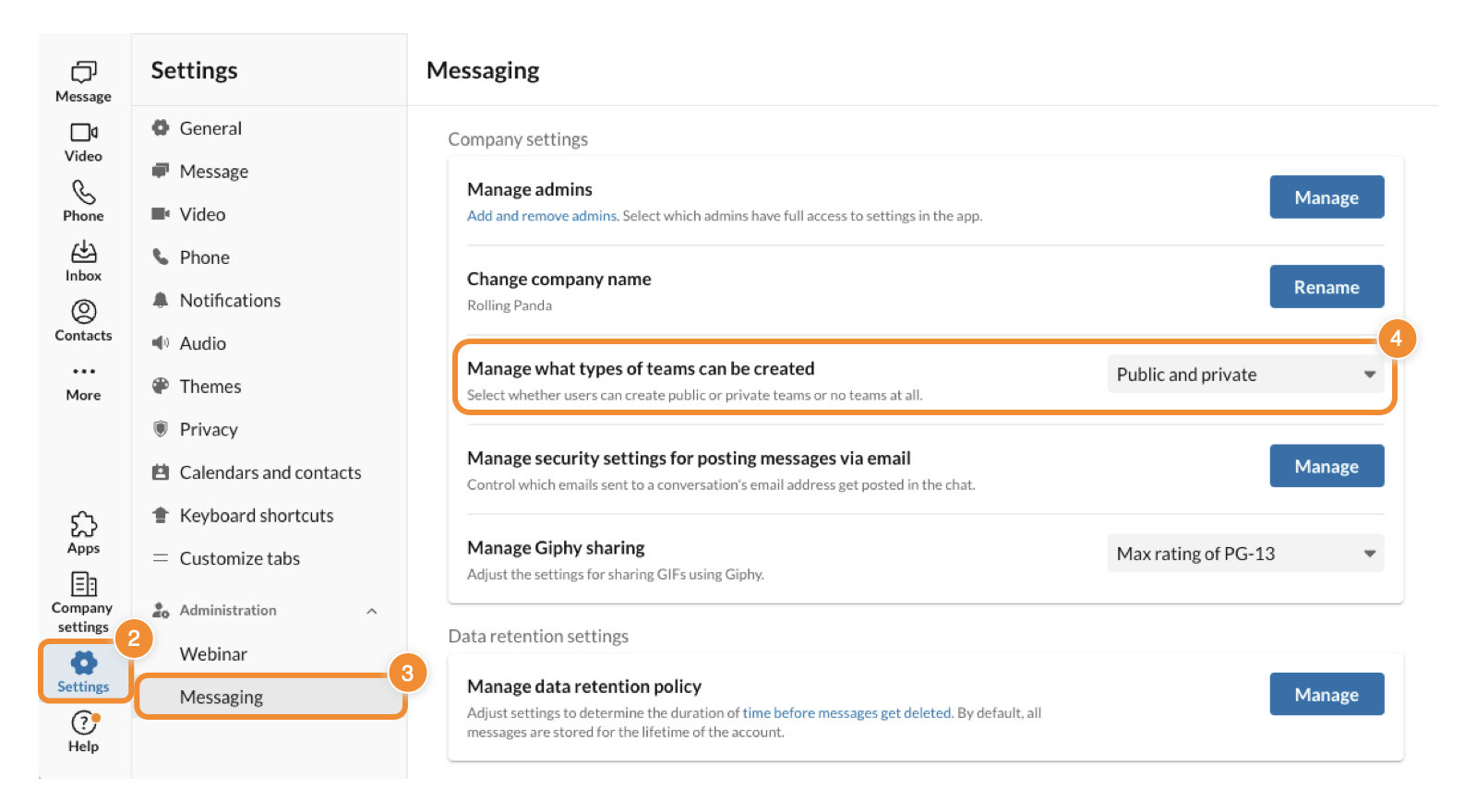Open the Apps puzzle piece icon

click(83, 525)
